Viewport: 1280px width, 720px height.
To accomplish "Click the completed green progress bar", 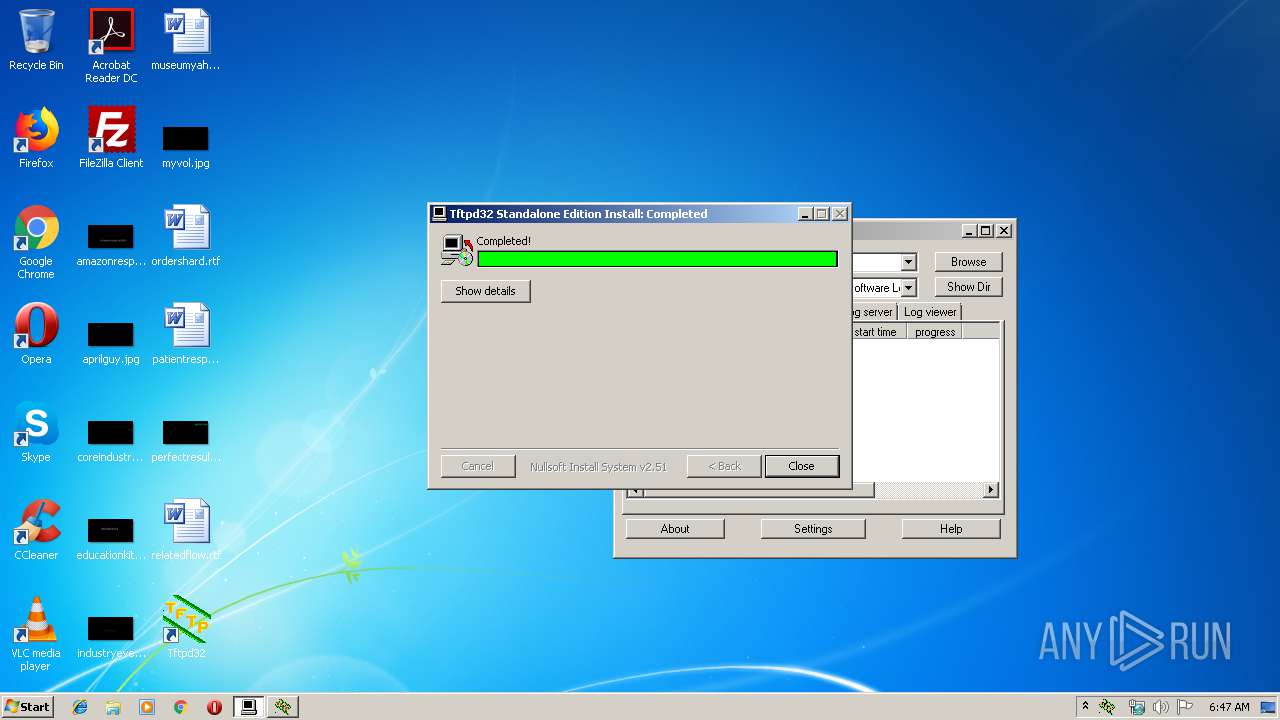I will 657,259.
